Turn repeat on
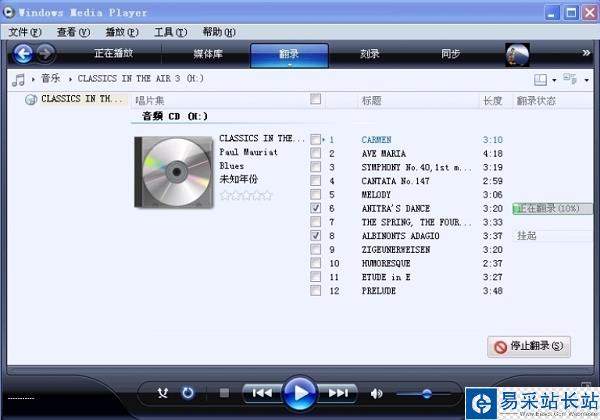 tap(188, 393)
